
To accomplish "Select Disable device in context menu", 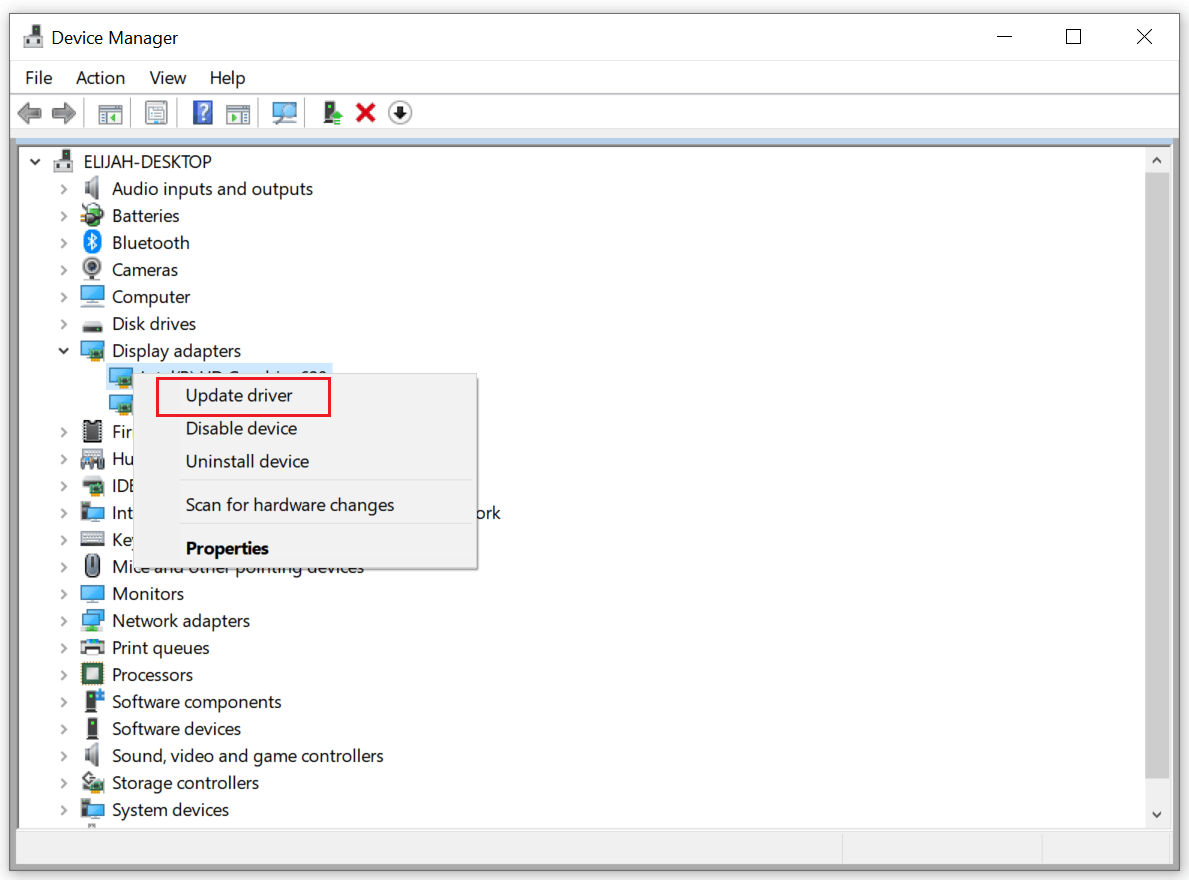I will point(241,429).
